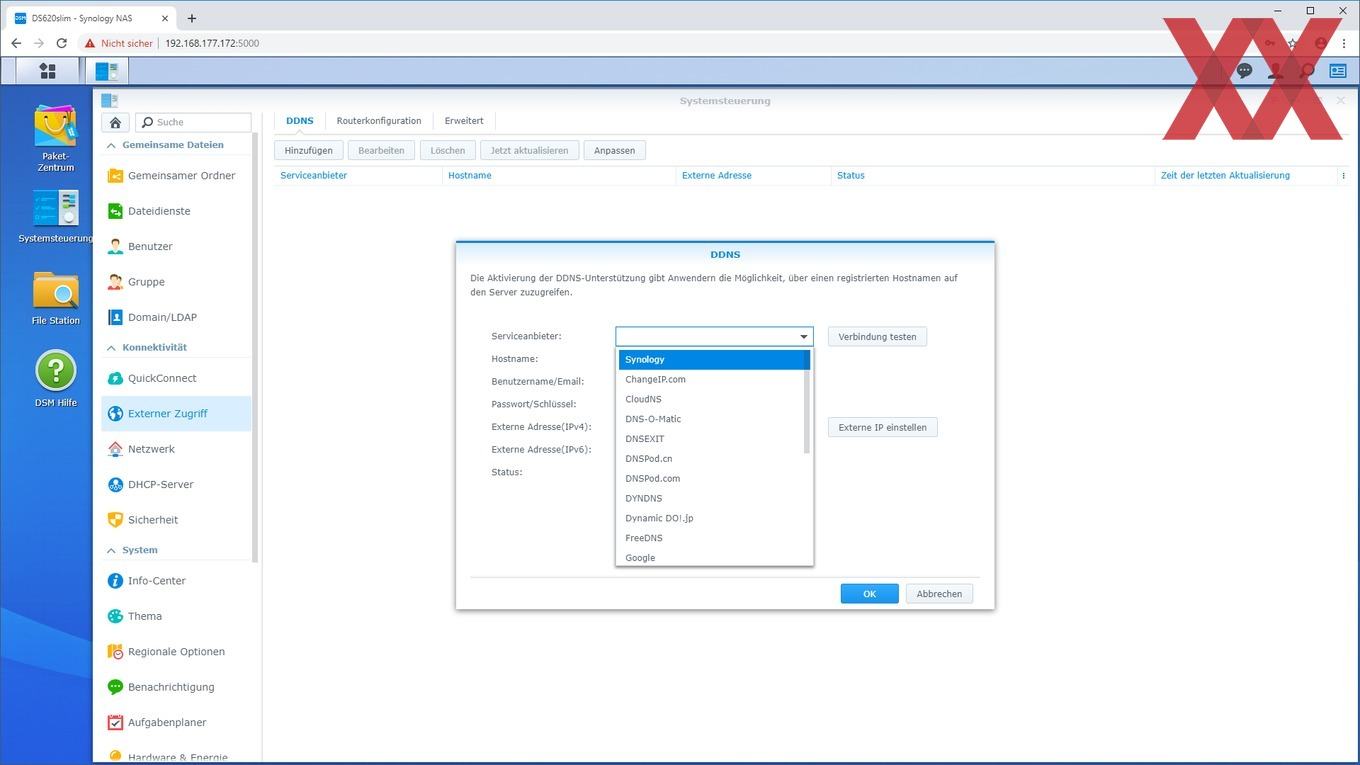The width and height of the screenshot is (1360, 765).
Task: Open the Systemsteuerung desktop icon
Action: tap(55, 216)
